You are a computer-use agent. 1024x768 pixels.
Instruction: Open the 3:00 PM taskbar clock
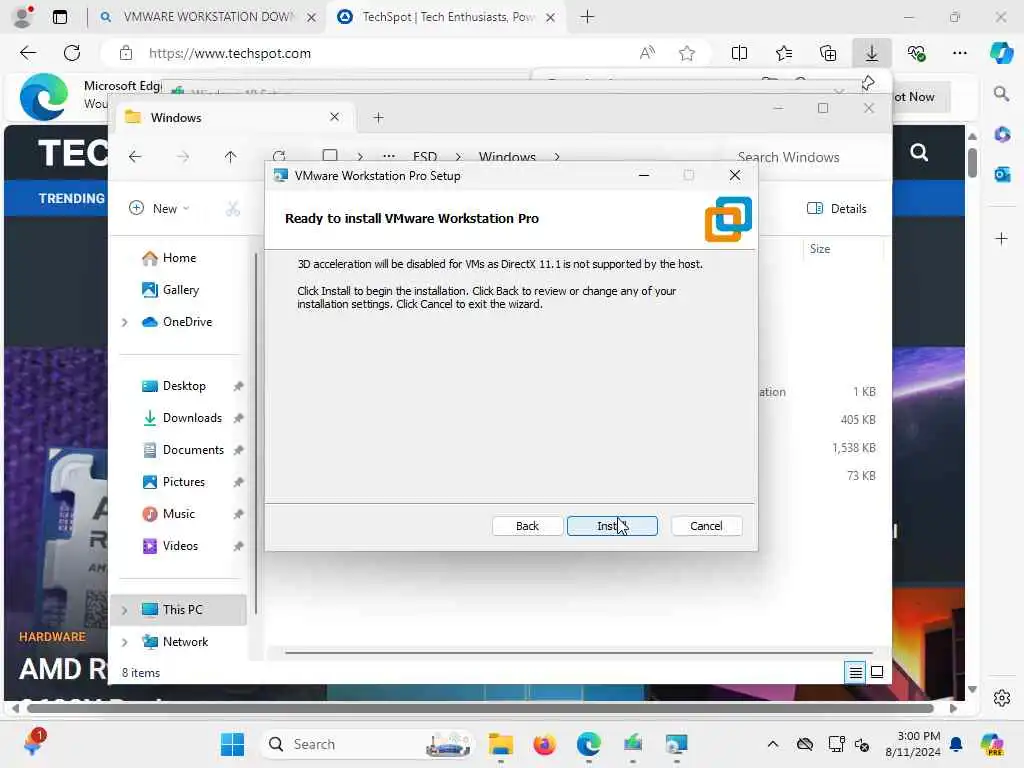pyautogui.click(x=912, y=744)
